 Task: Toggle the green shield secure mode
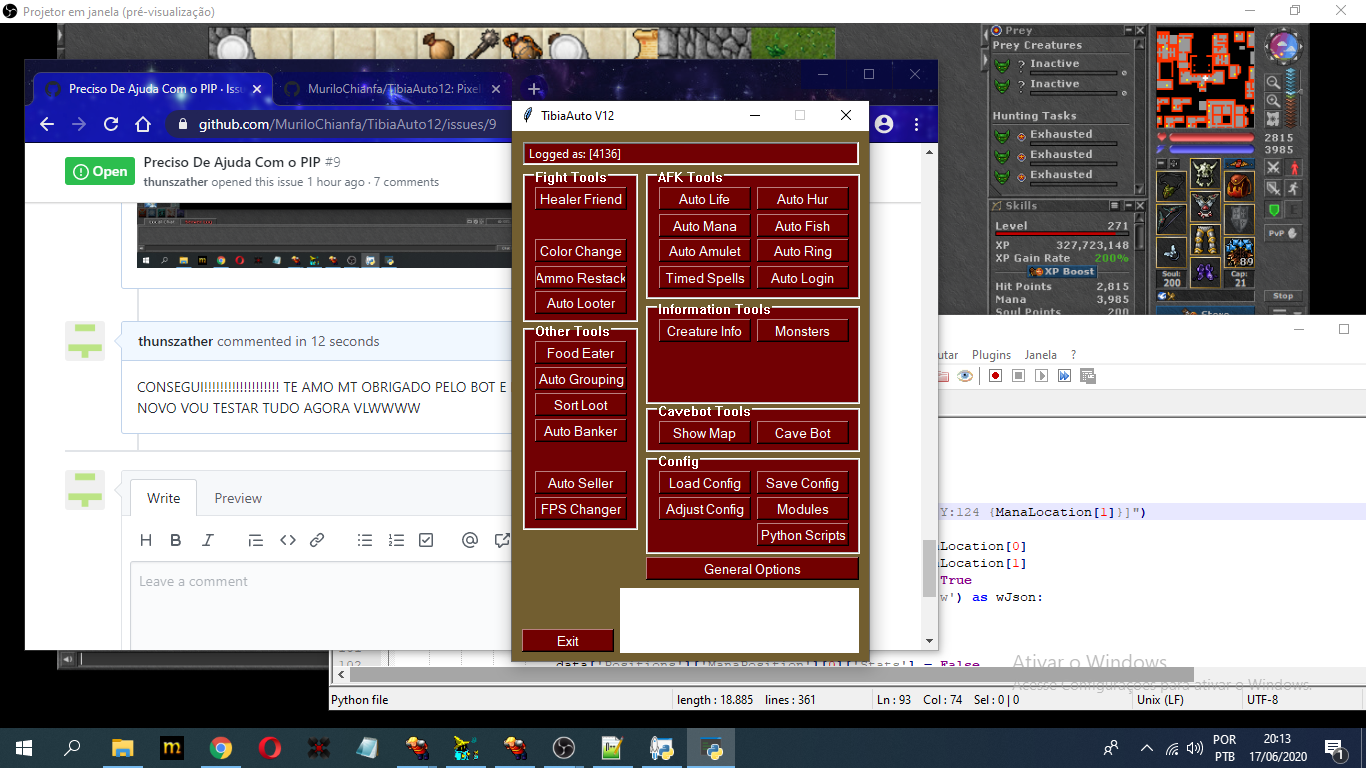[1273, 210]
